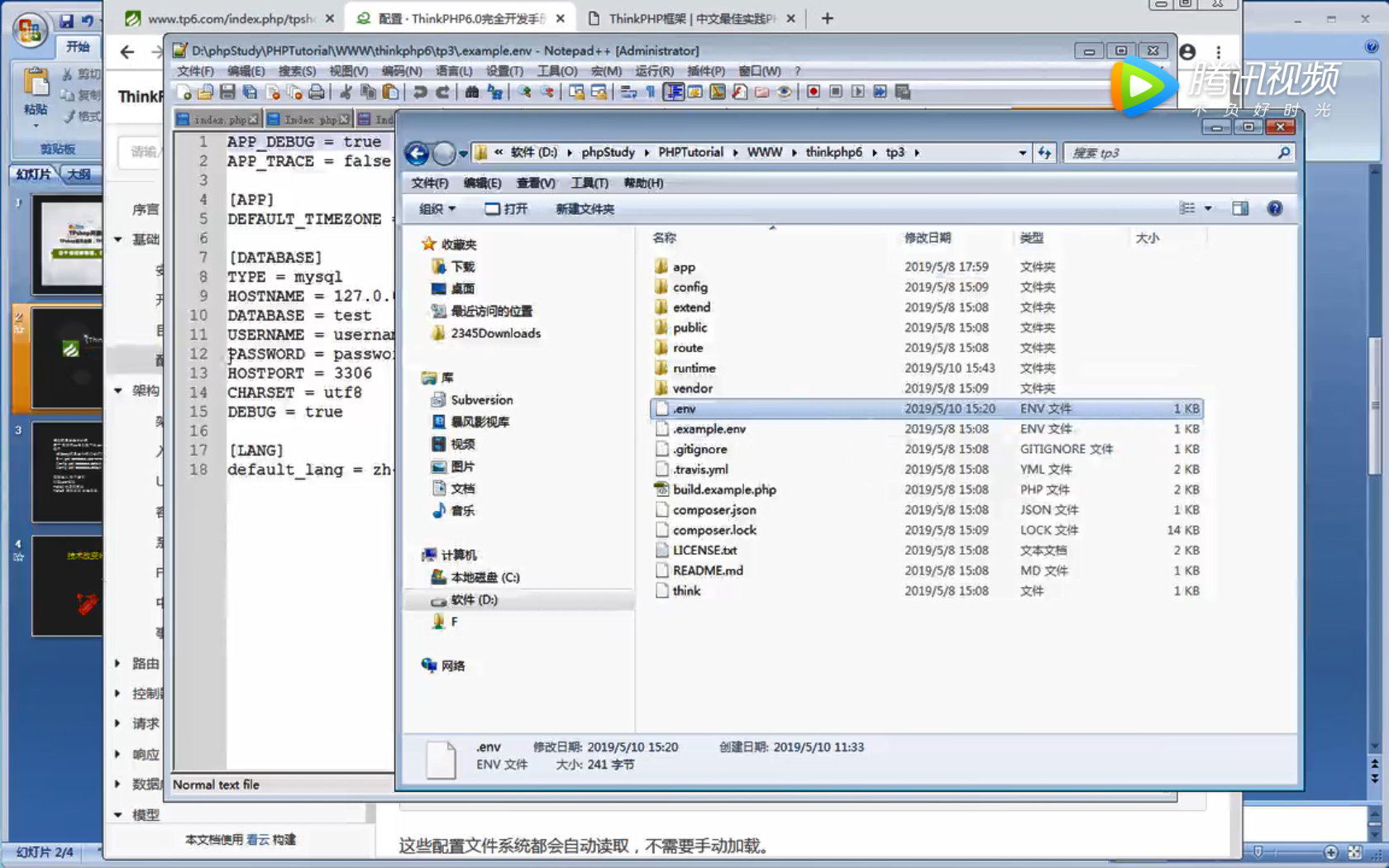Select the .example.env file row

pos(926,429)
